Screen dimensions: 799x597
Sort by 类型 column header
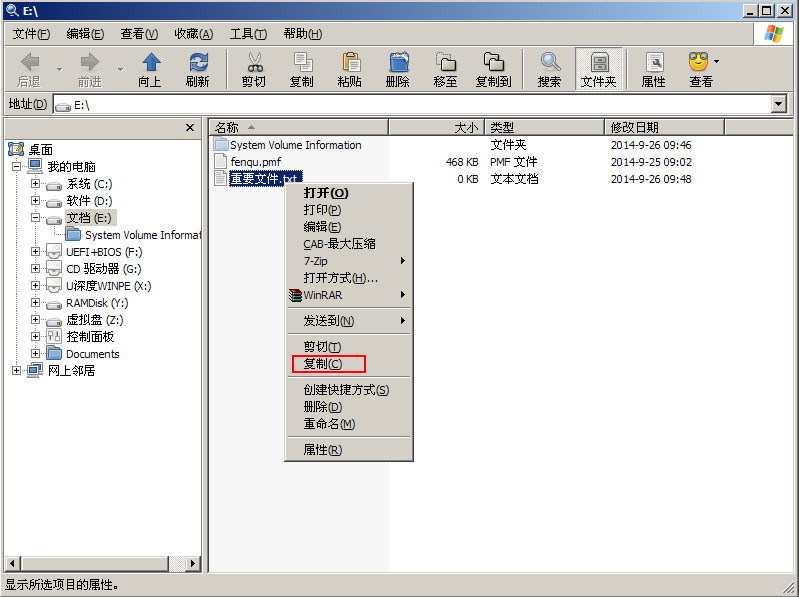(544, 127)
